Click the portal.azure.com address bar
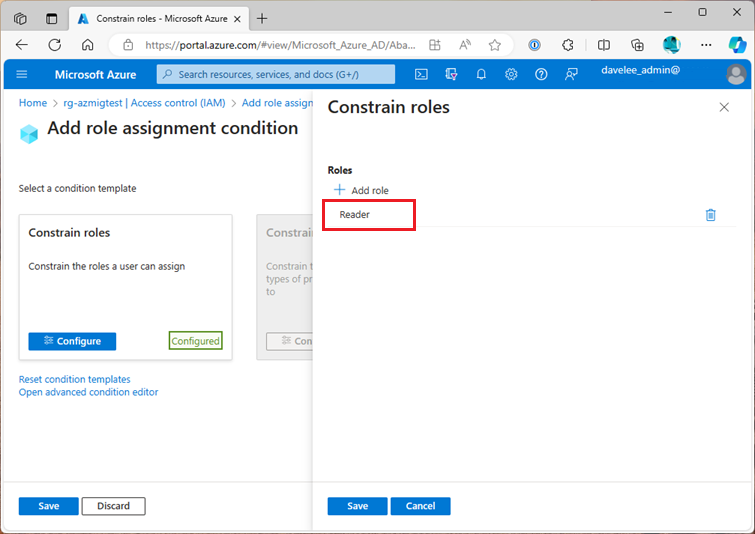This screenshot has width=755, height=534. [x=280, y=45]
